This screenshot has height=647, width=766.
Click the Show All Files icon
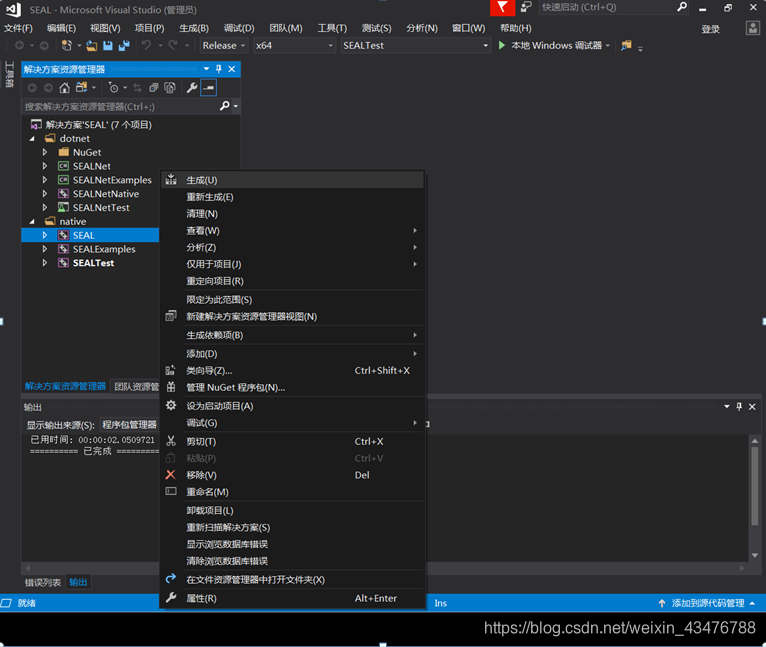click(x=170, y=88)
